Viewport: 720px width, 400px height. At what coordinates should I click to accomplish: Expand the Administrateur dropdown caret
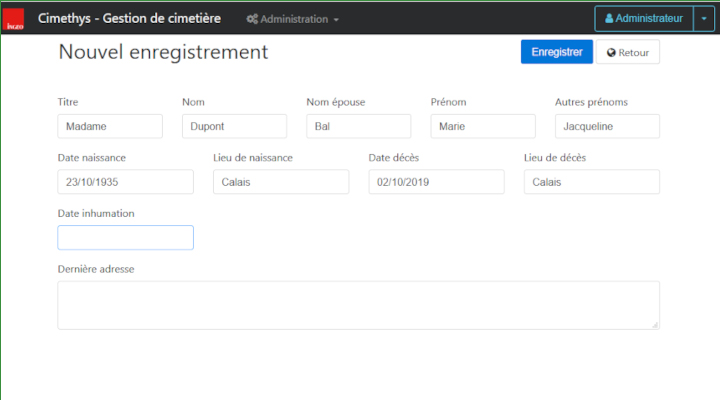[x=704, y=18]
